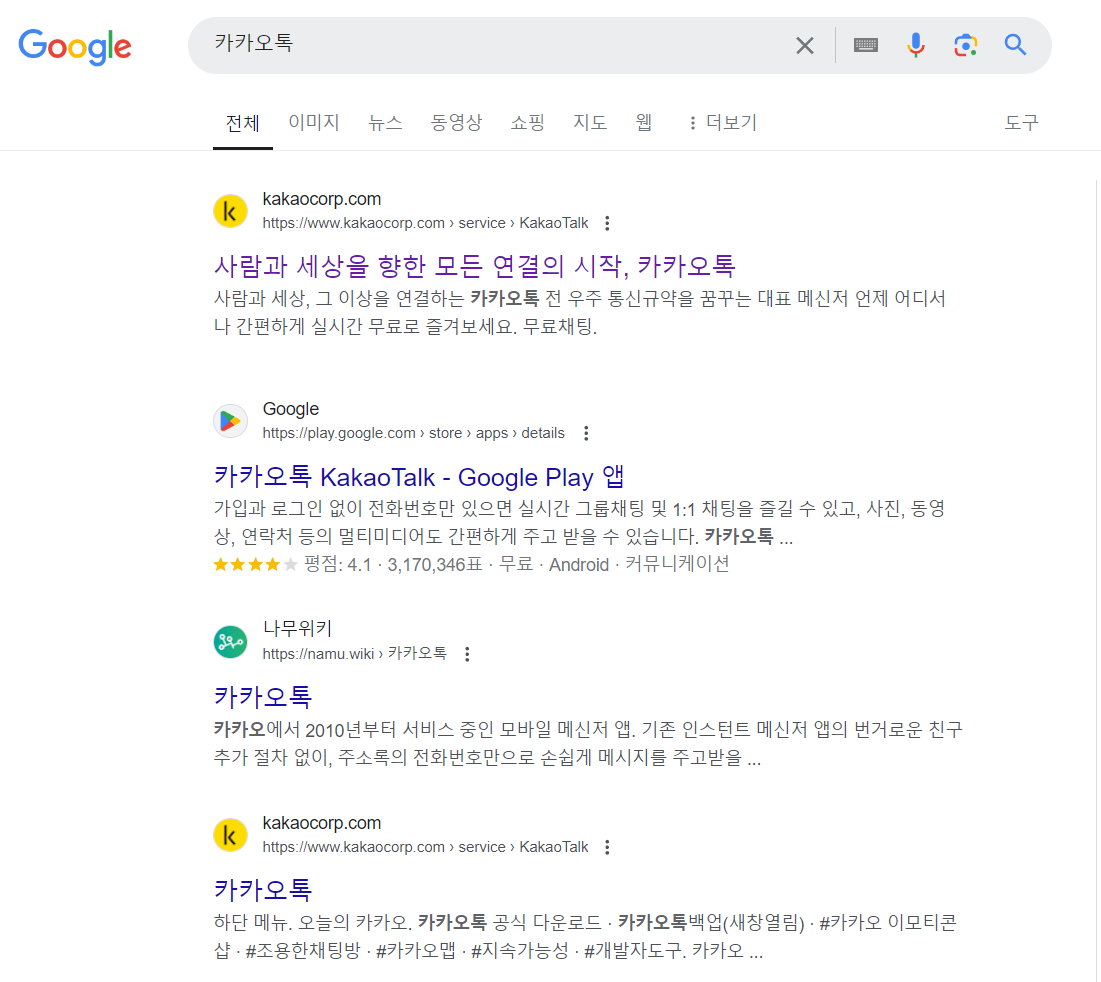Open the on-screen keyboard icon
The height and width of the screenshot is (982, 1101).
click(865, 46)
